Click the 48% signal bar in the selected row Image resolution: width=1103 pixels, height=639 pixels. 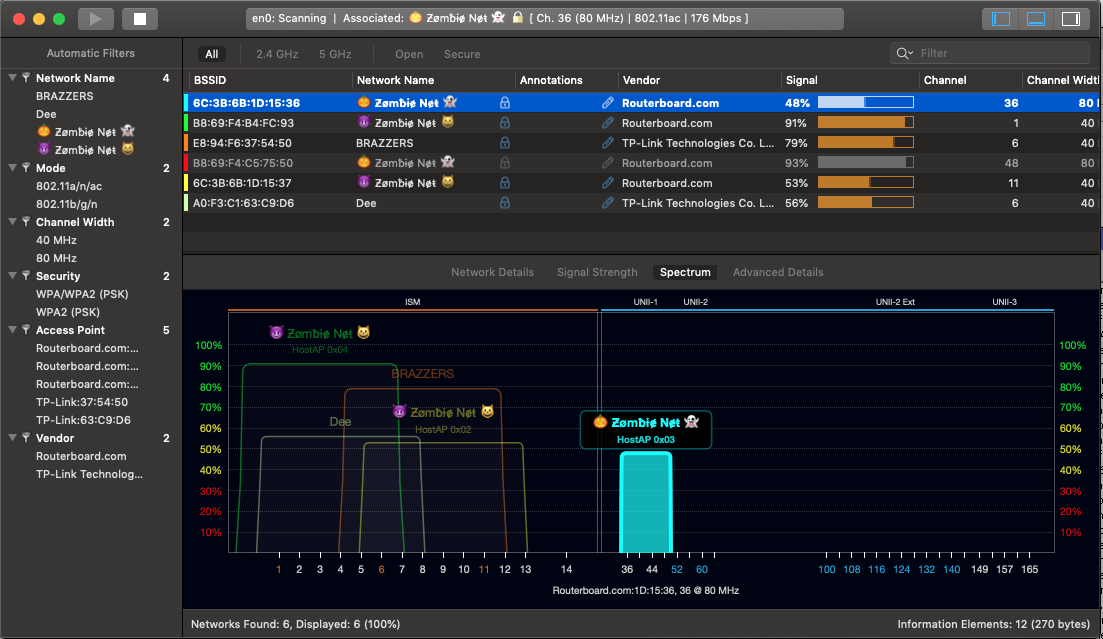tap(865, 103)
